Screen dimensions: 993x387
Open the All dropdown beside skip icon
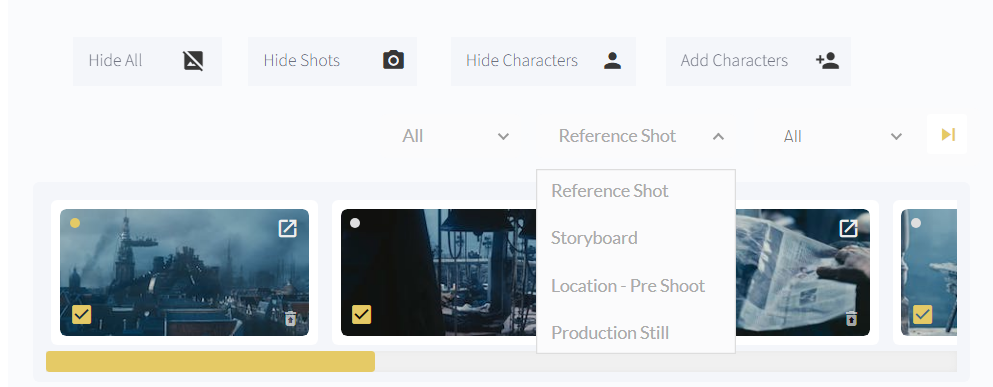842,136
